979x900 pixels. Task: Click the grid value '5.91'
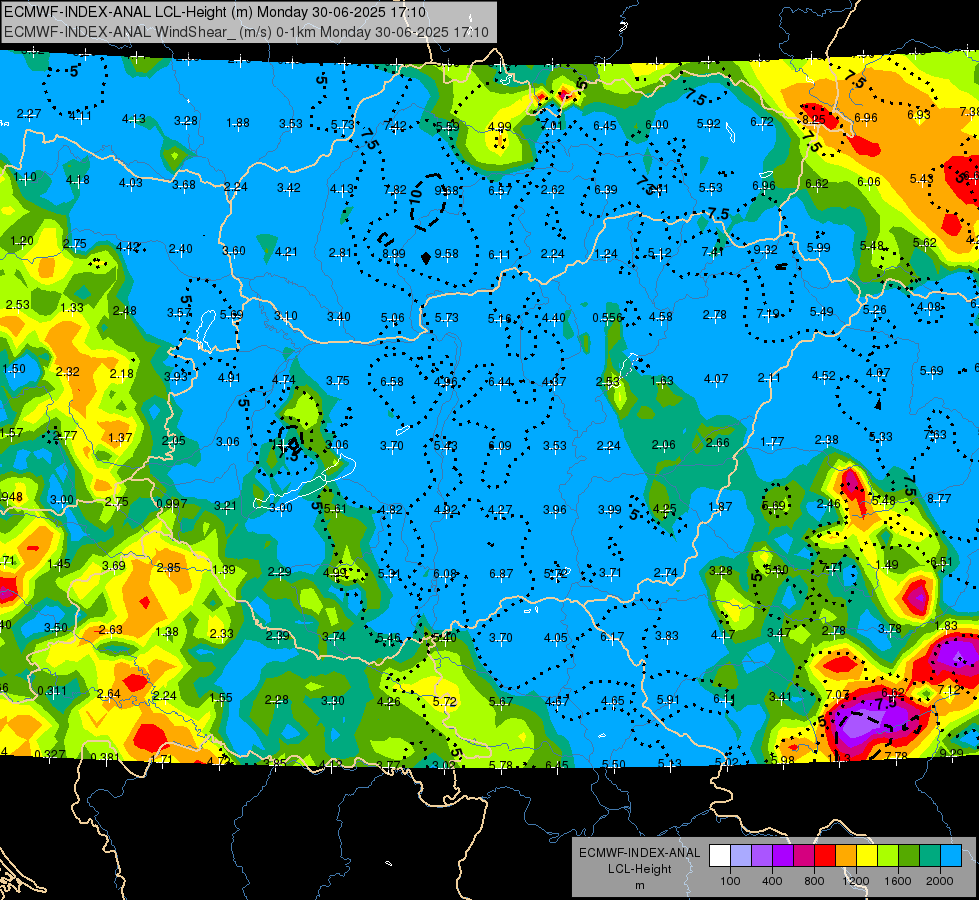point(668,700)
